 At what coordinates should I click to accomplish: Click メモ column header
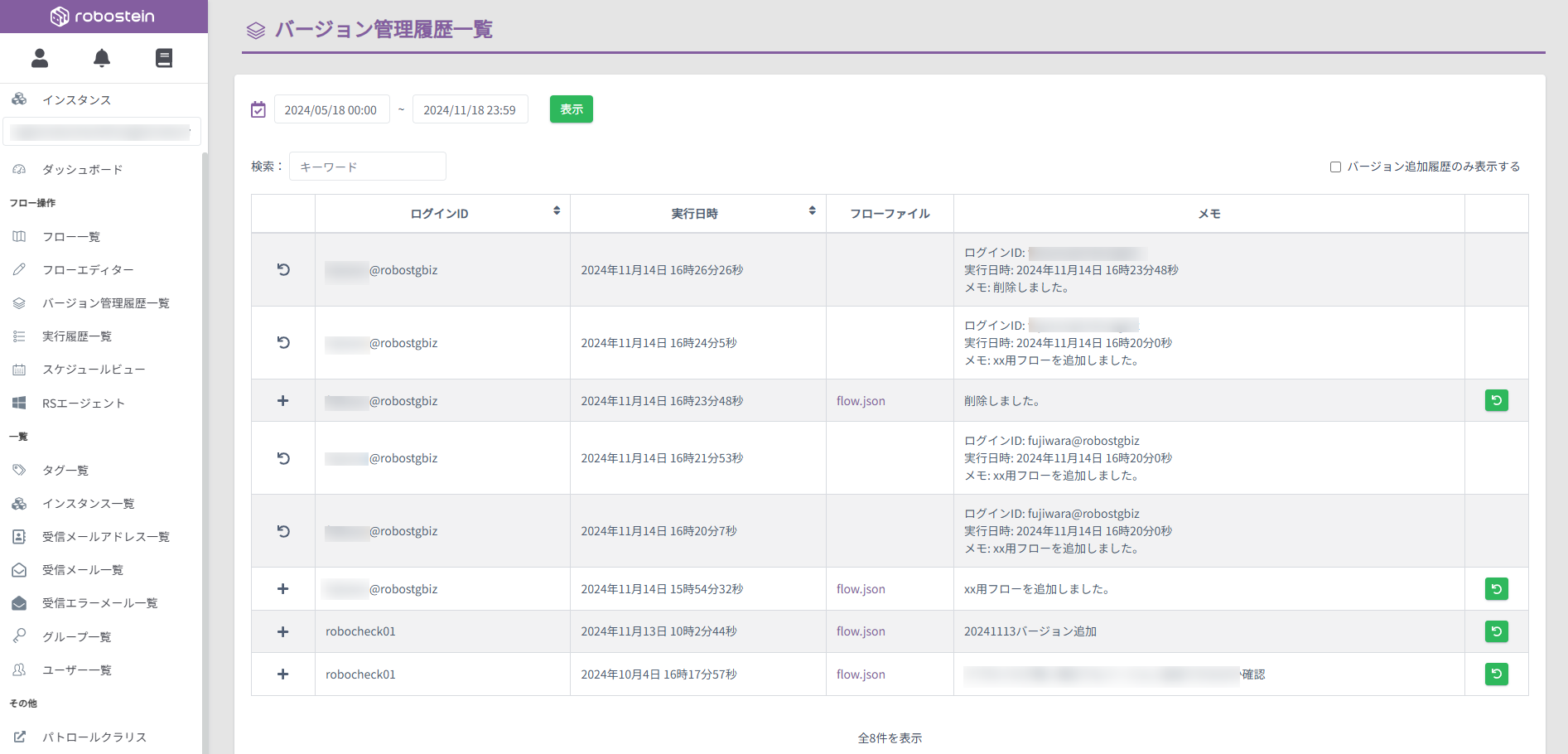pos(1209,214)
